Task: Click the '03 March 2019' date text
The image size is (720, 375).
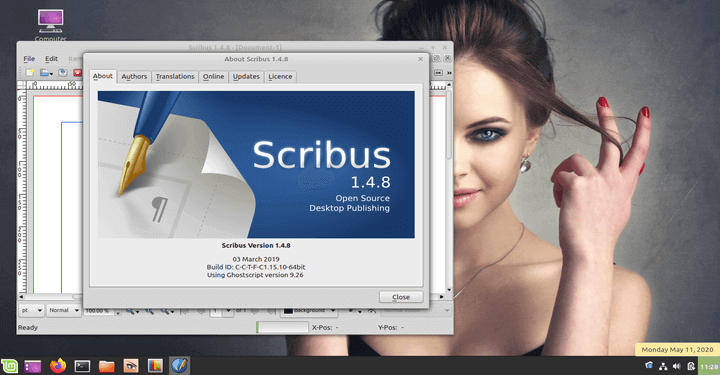Action: pyautogui.click(x=256, y=259)
